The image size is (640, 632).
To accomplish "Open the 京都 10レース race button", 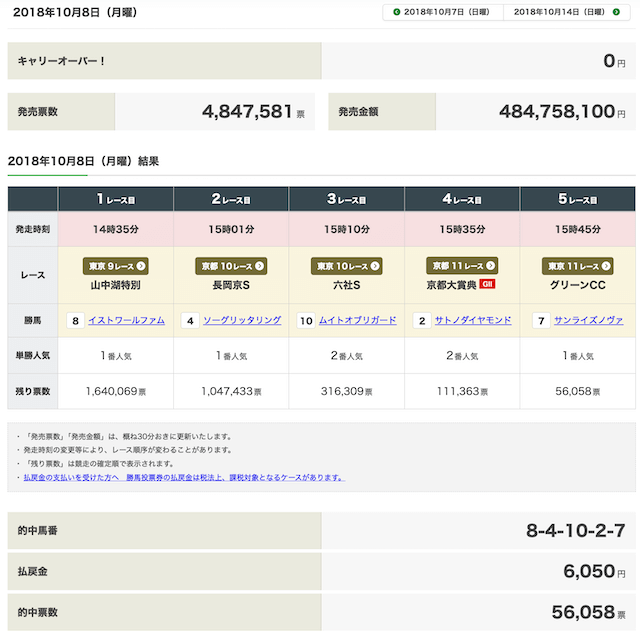I will [231, 266].
